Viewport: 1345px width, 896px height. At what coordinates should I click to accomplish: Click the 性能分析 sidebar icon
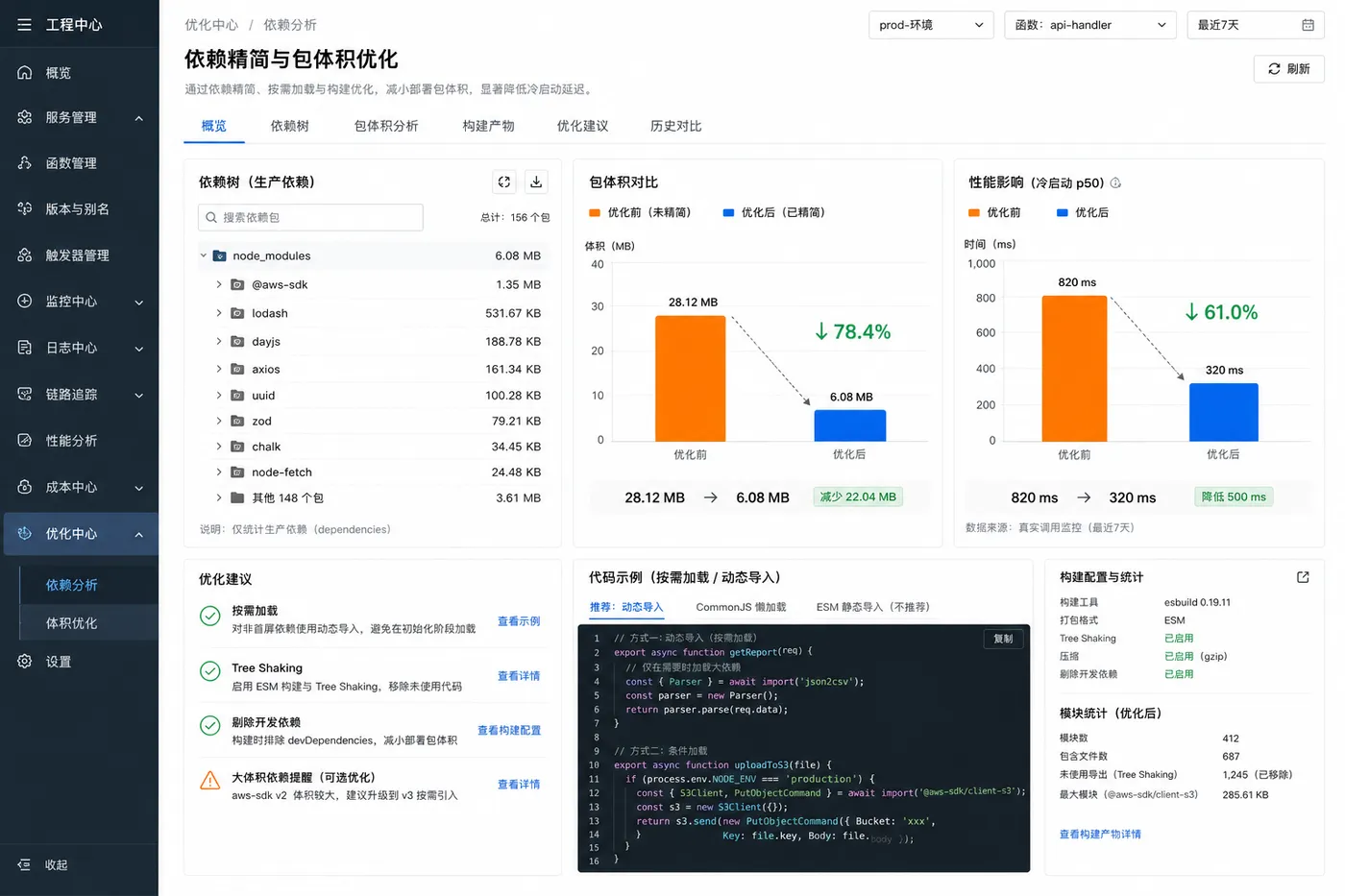[x=25, y=441]
